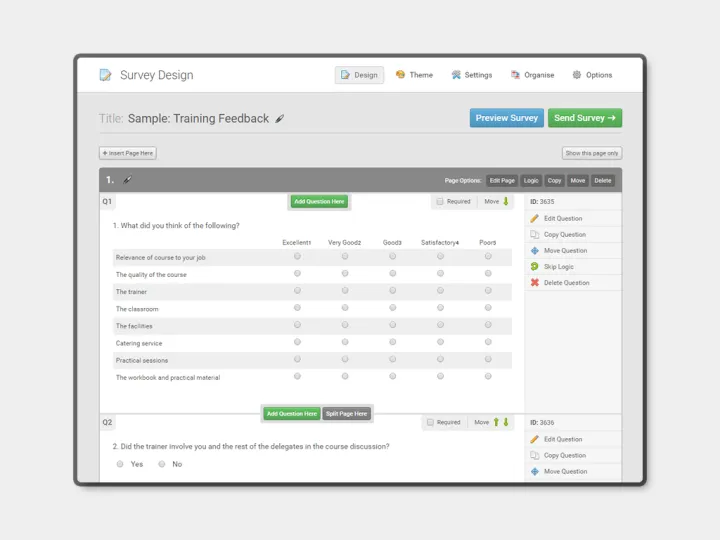
Task: Click the Q2 Edit Question pencil icon
Action: (x=534, y=439)
